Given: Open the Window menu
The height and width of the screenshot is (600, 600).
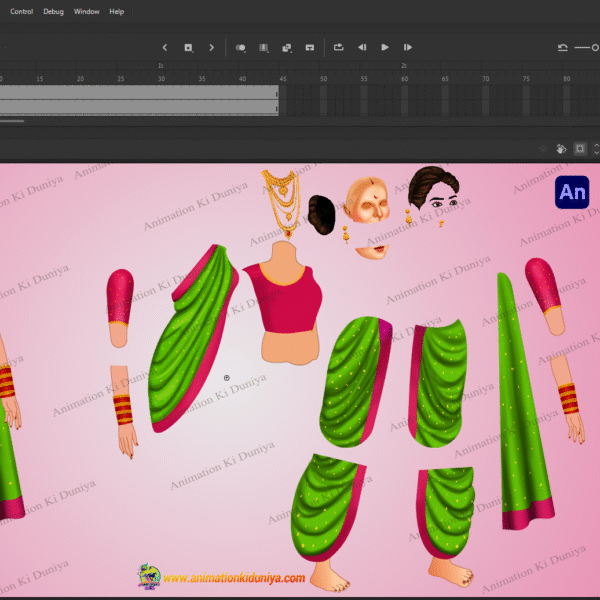Looking at the screenshot, I should [86, 11].
